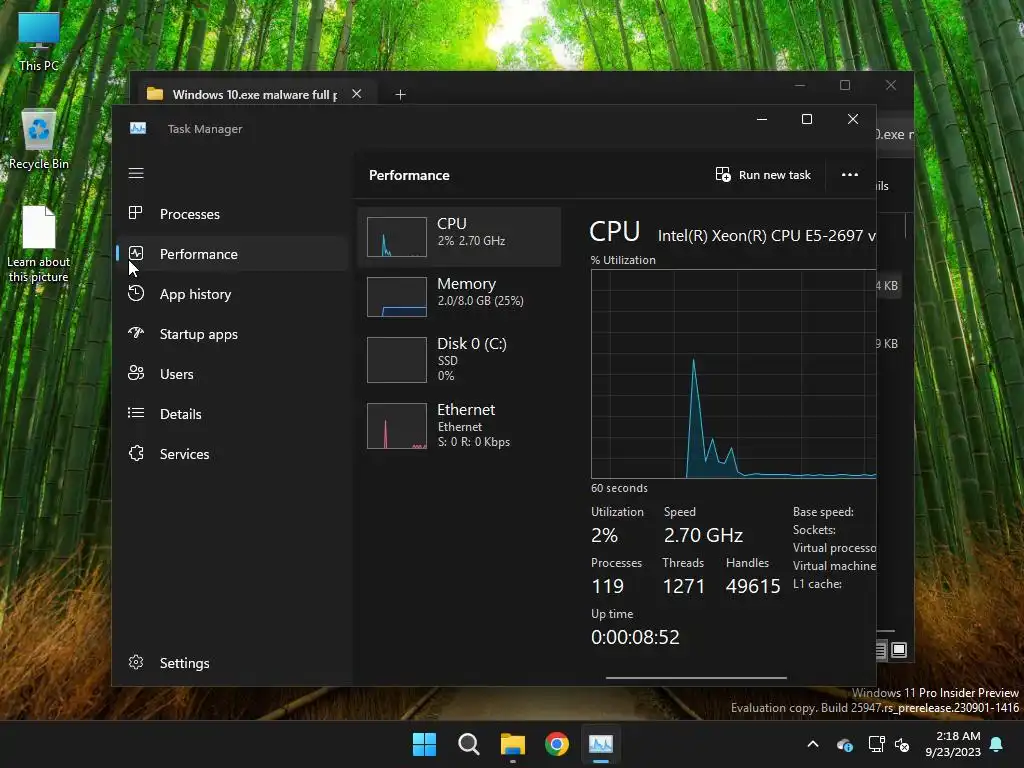Image resolution: width=1024 pixels, height=768 pixels.
Task: Open taskbar Search
Action: (469, 744)
